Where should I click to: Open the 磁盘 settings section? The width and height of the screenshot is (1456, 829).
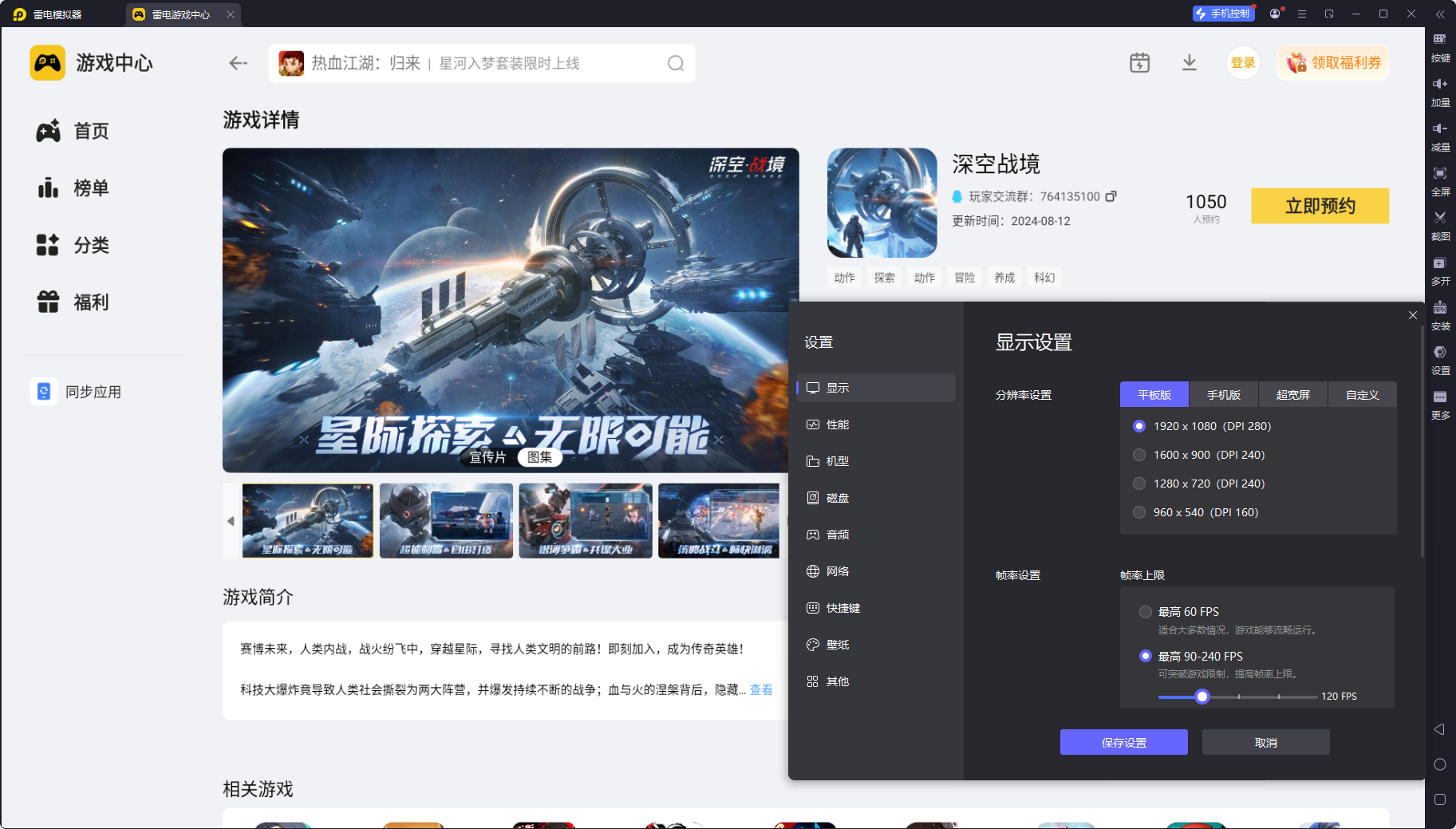(x=838, y=498)
